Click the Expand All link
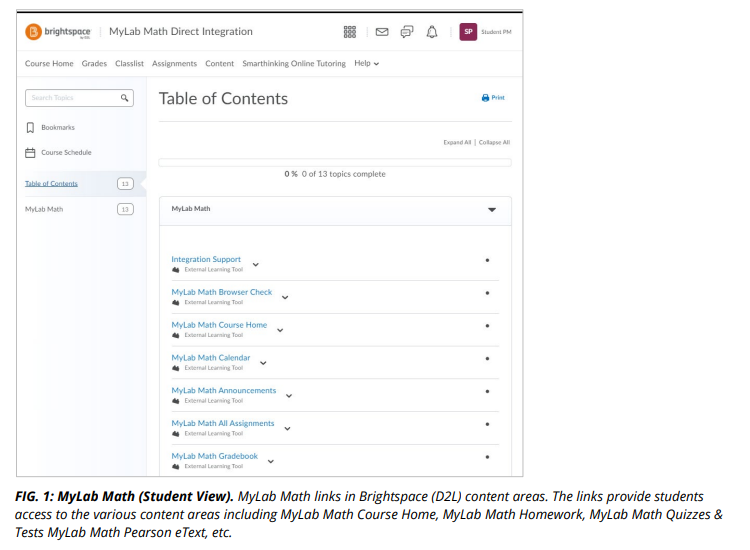 coord(457,142)
